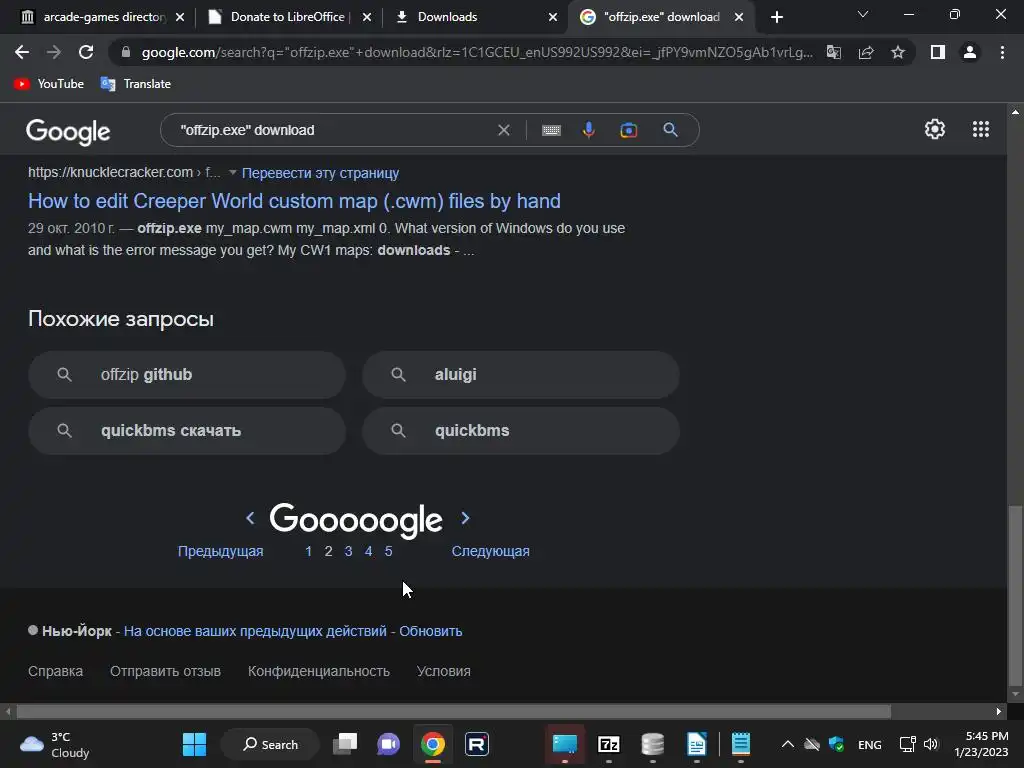
Task: Close the "offzip.exe" download tab
Action: tap(739, 17)
